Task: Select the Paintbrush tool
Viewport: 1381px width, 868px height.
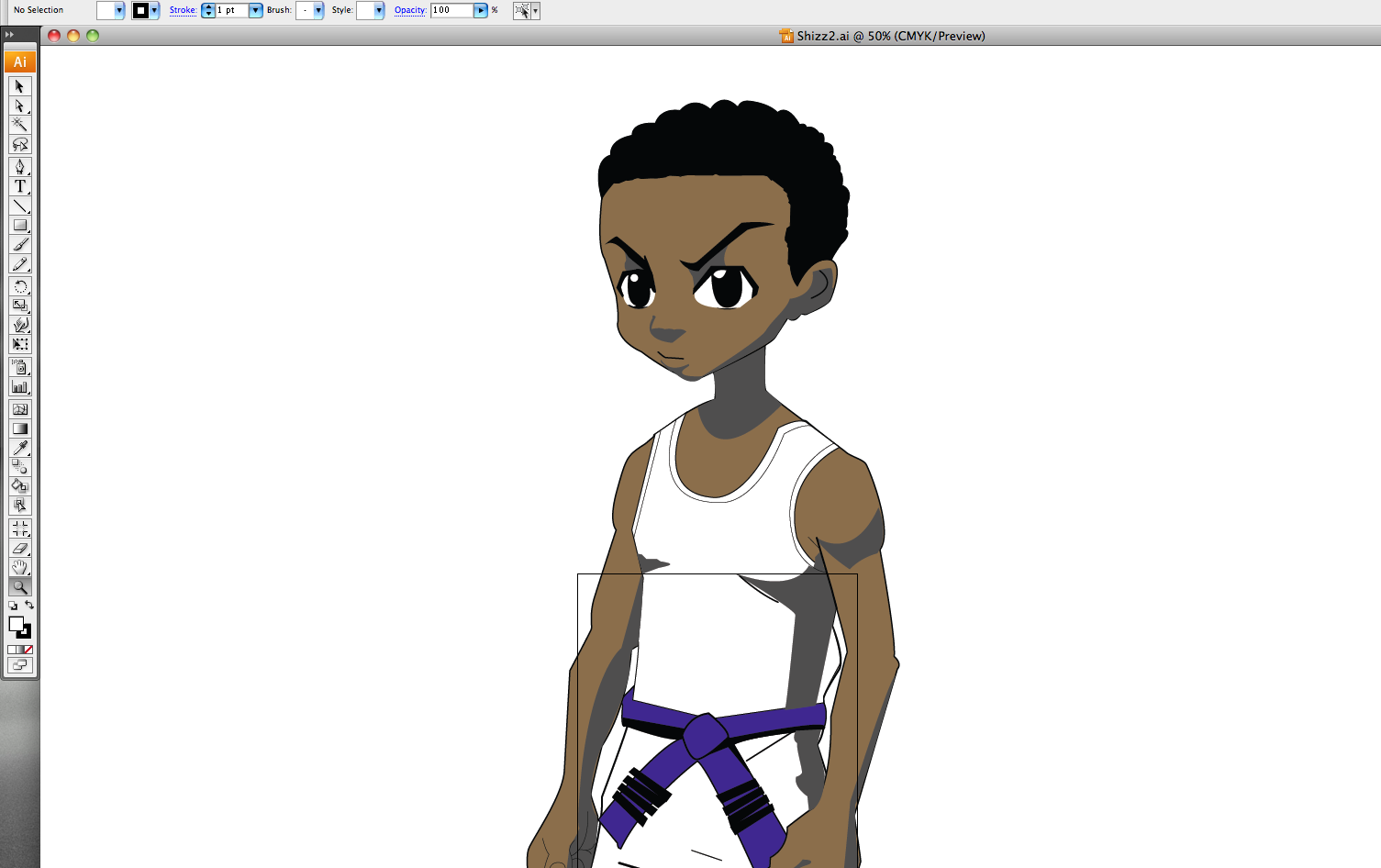Action: pos(20,245)
